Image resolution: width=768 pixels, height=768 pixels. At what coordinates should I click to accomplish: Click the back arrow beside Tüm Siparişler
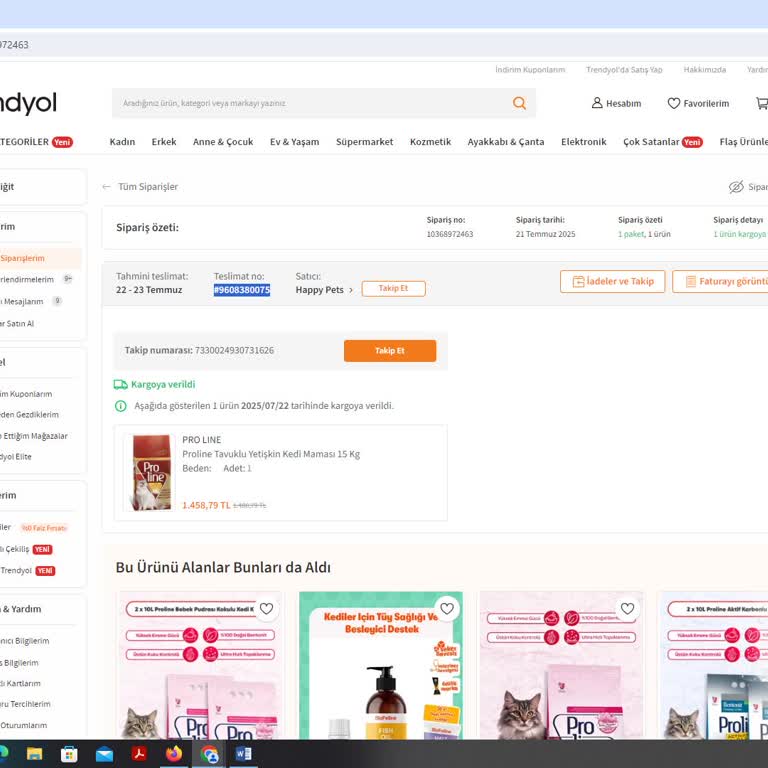[x=106, y=187]
